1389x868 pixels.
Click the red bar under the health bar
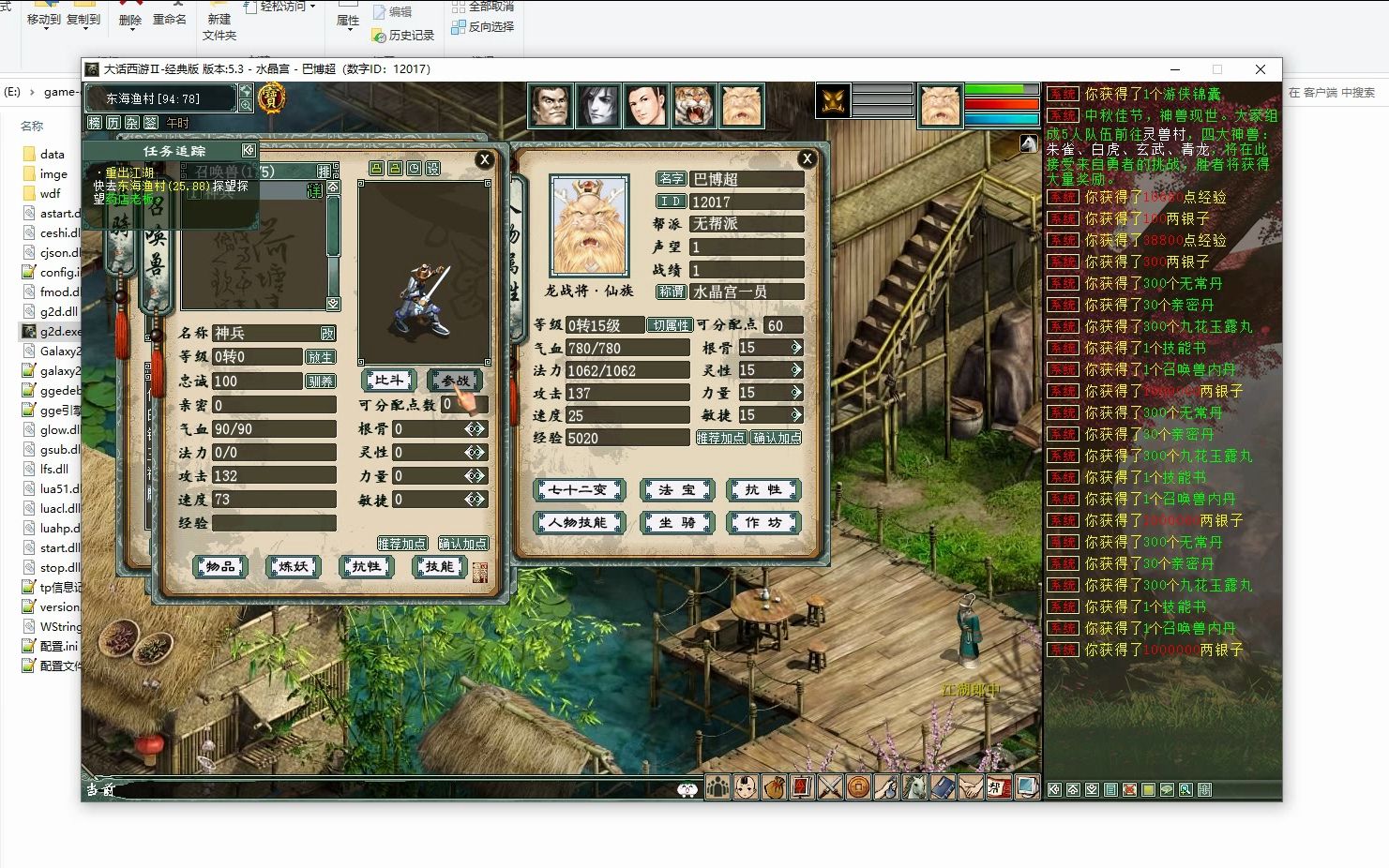coord(1002,104)
